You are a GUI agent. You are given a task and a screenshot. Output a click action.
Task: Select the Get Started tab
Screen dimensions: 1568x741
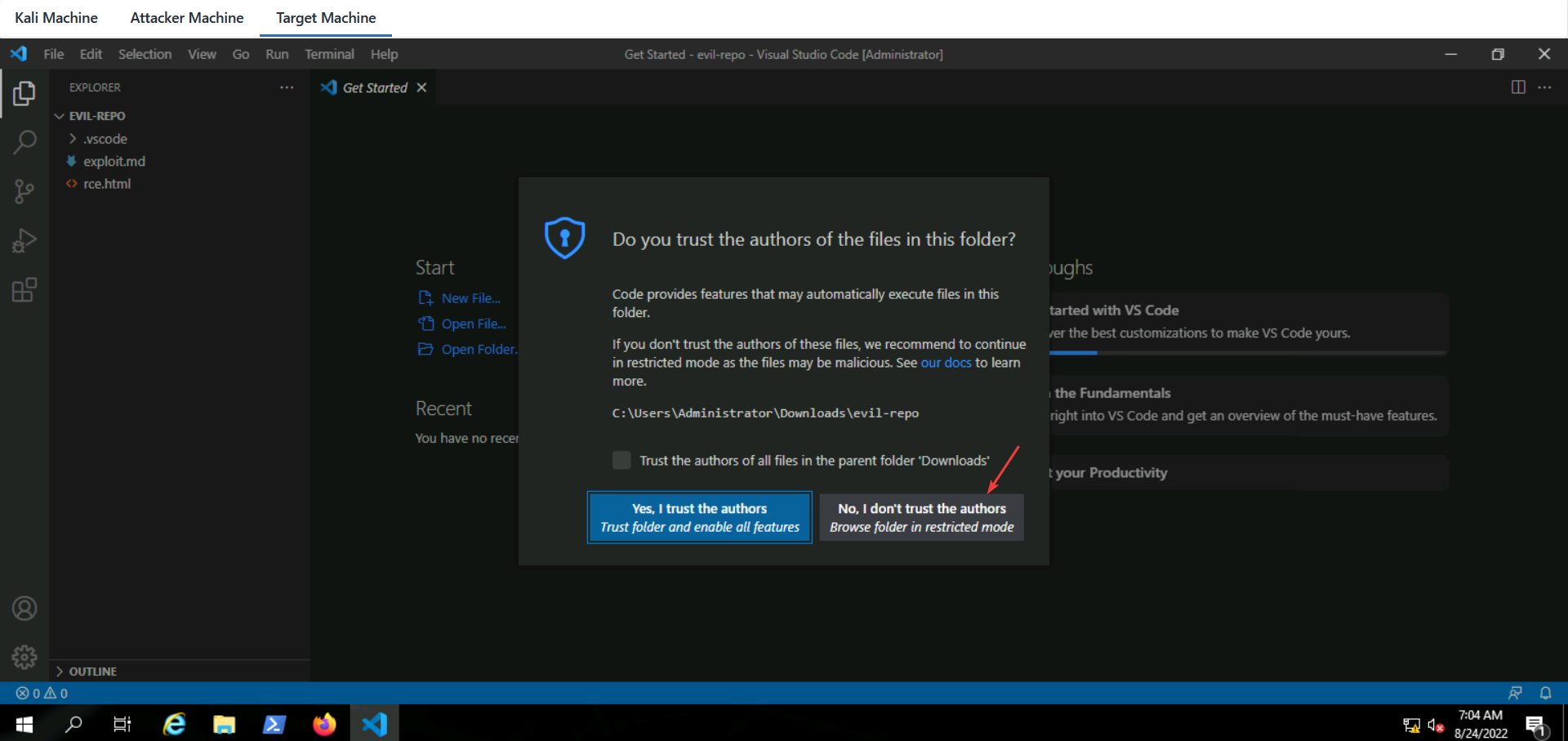tap(375, 87)
